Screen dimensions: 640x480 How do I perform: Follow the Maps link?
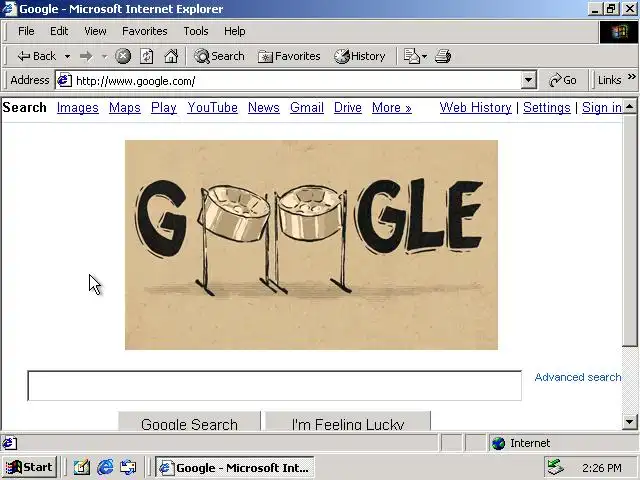point(124,107)
